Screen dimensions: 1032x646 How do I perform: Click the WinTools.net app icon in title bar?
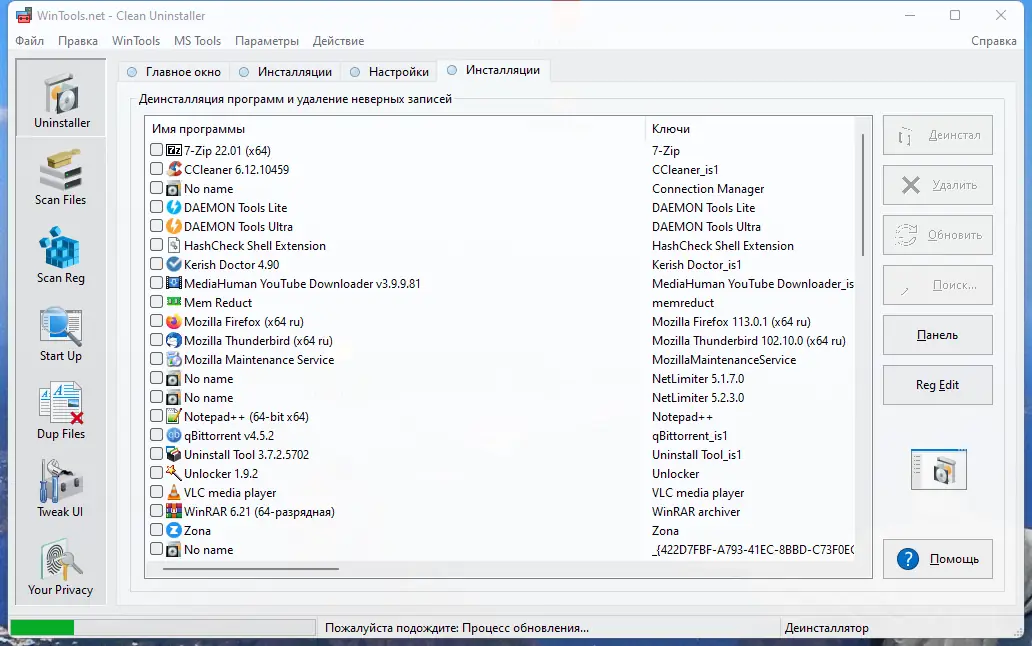coord(24,15)
